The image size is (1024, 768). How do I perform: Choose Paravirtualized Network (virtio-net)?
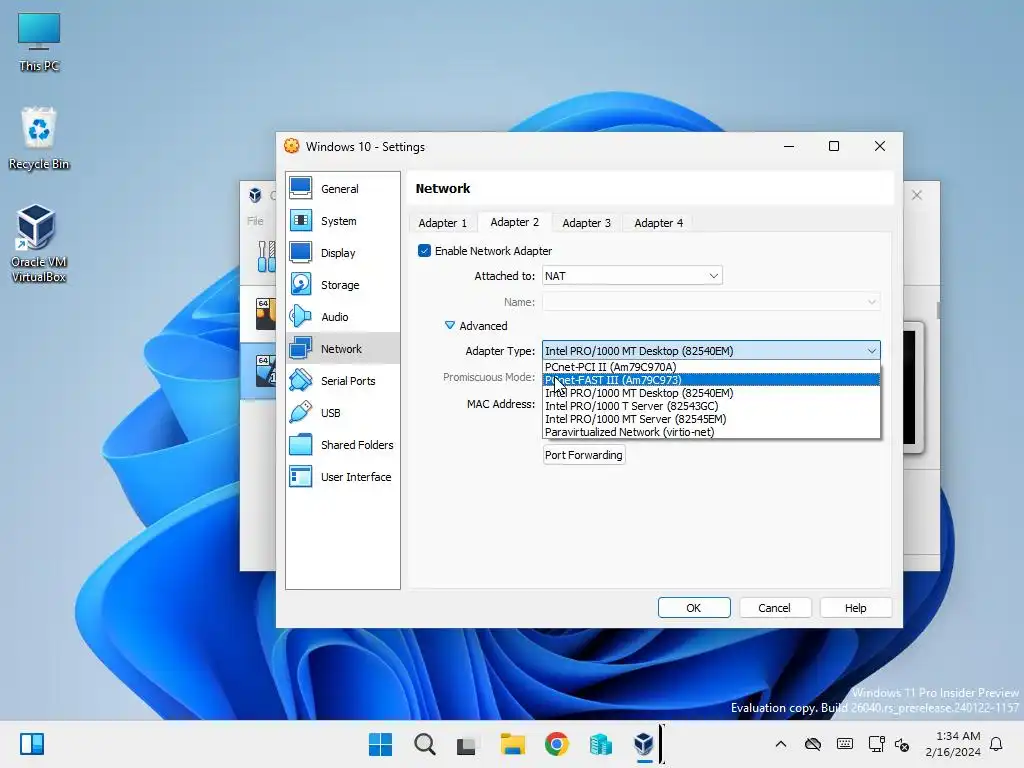click(711, 432)
